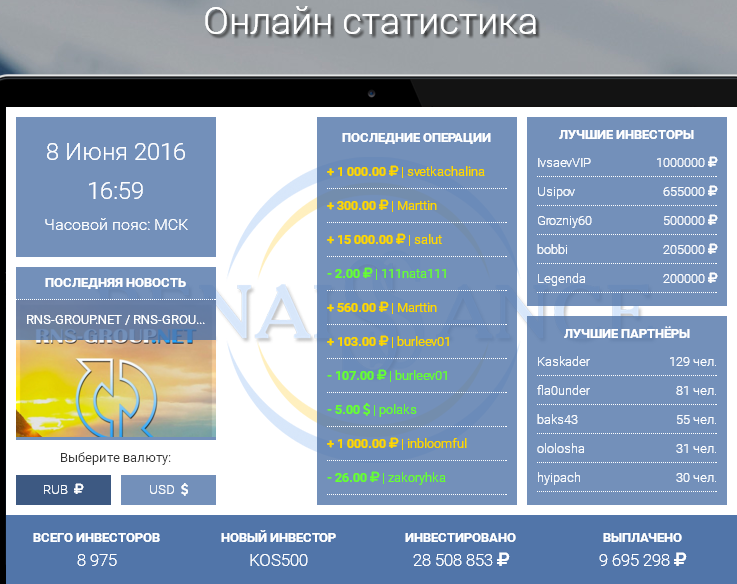The image size is (737, 584).
Task: Select operation -2.00 by 111nata111
Action: [417, 274]
